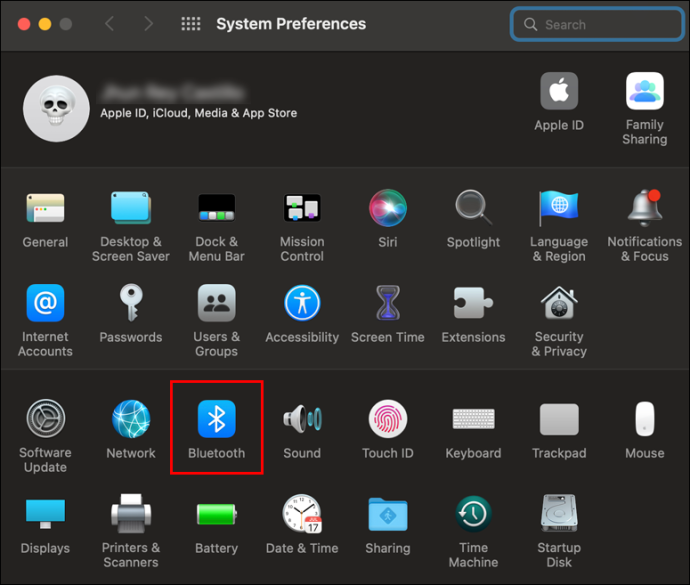Click the skull profile picture

click(x=56, y=108)
